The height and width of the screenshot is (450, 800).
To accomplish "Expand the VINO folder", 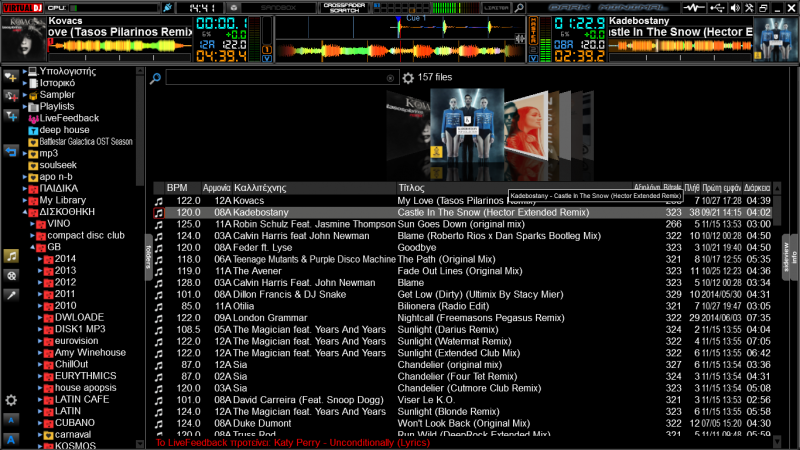I will (32, 224).
